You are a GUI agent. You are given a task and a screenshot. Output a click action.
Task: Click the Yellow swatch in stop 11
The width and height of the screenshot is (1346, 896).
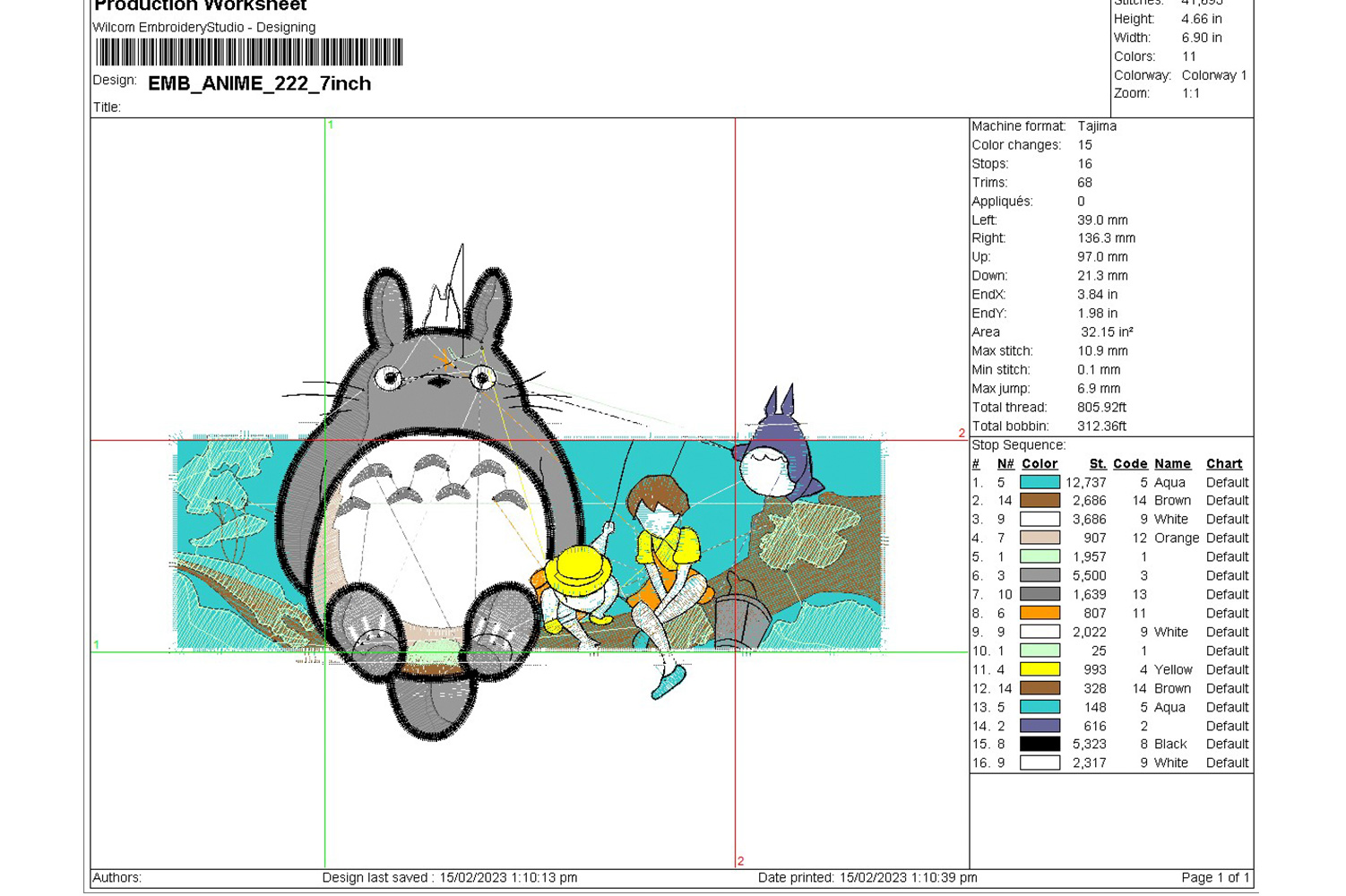[1040, 669]
